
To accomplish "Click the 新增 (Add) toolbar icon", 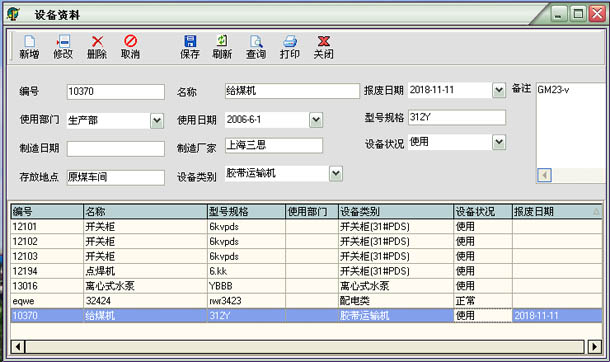I will [x=29, y=47].
